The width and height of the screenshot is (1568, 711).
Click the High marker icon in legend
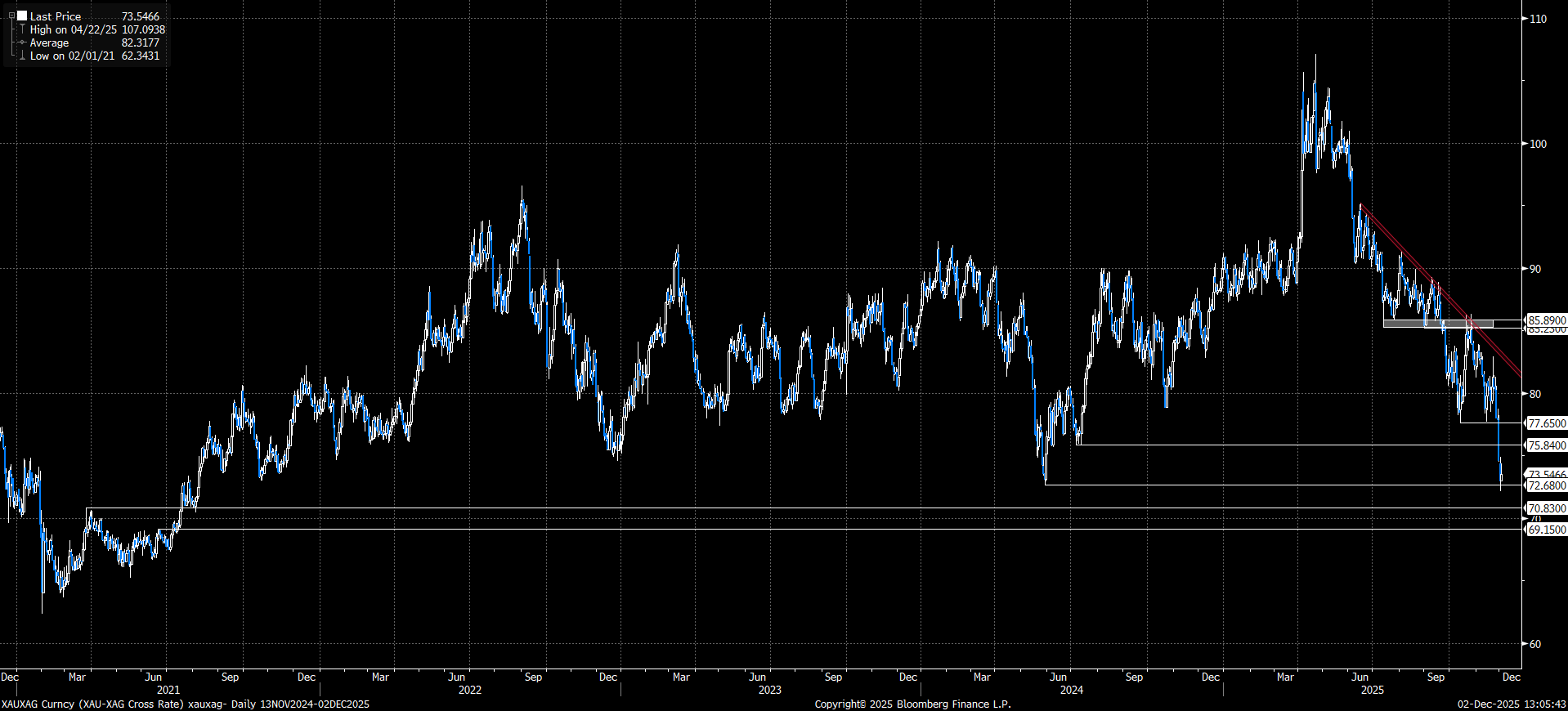22,29
